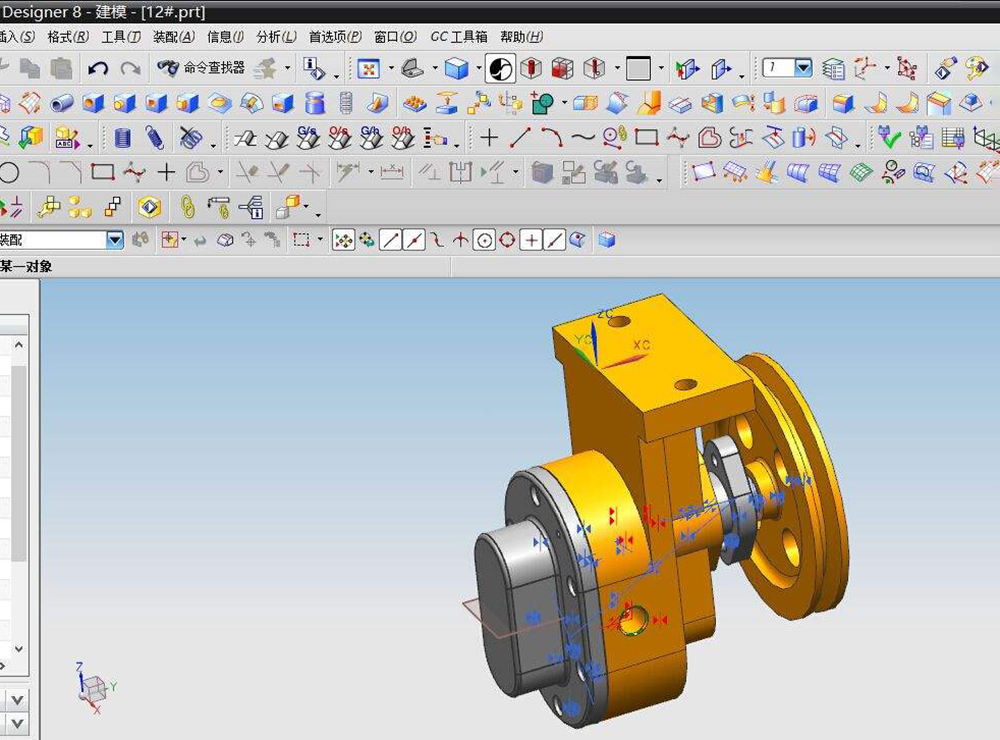Expand the rectangle selection mode dropdown arrow
The width and height of the screenshot is (1000, 740).
(x=320, y=240)
